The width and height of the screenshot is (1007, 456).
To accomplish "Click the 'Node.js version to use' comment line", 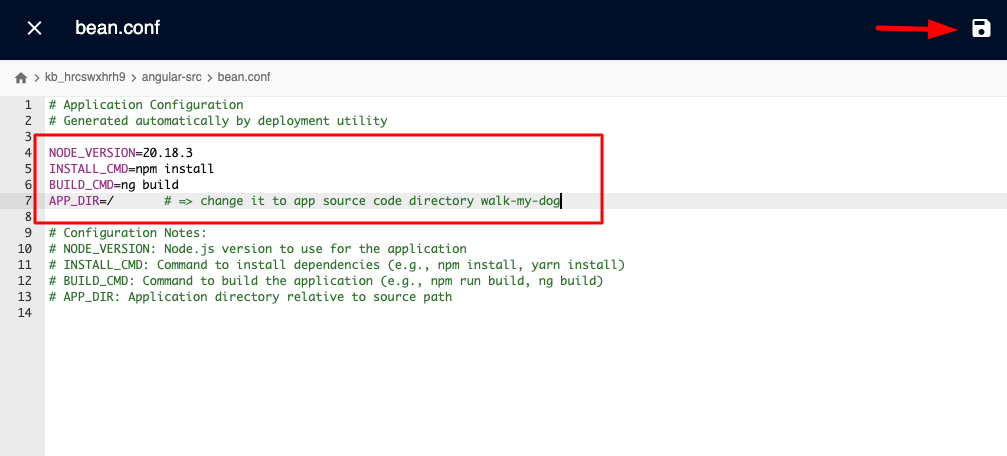I will (258, 249).
